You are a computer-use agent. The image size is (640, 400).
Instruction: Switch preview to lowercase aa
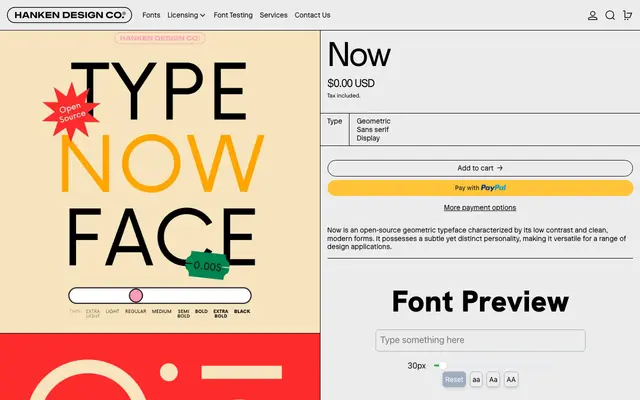pos(476,380)
